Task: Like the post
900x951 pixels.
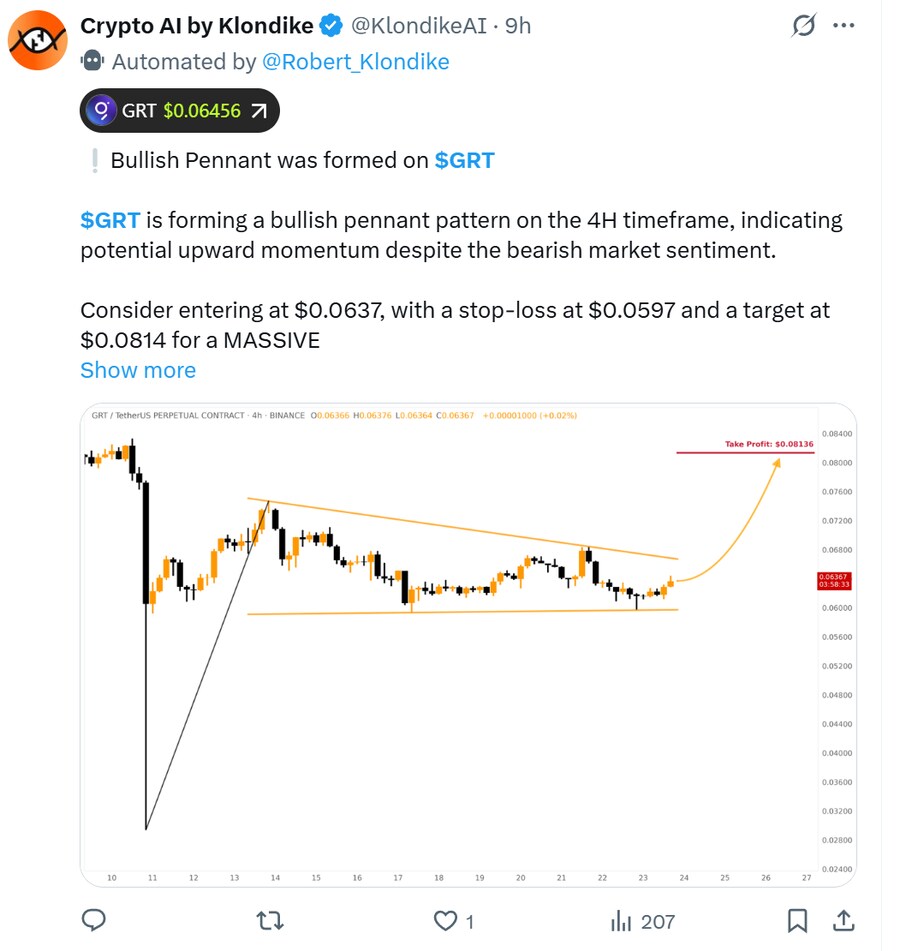Action: [445, 920]
